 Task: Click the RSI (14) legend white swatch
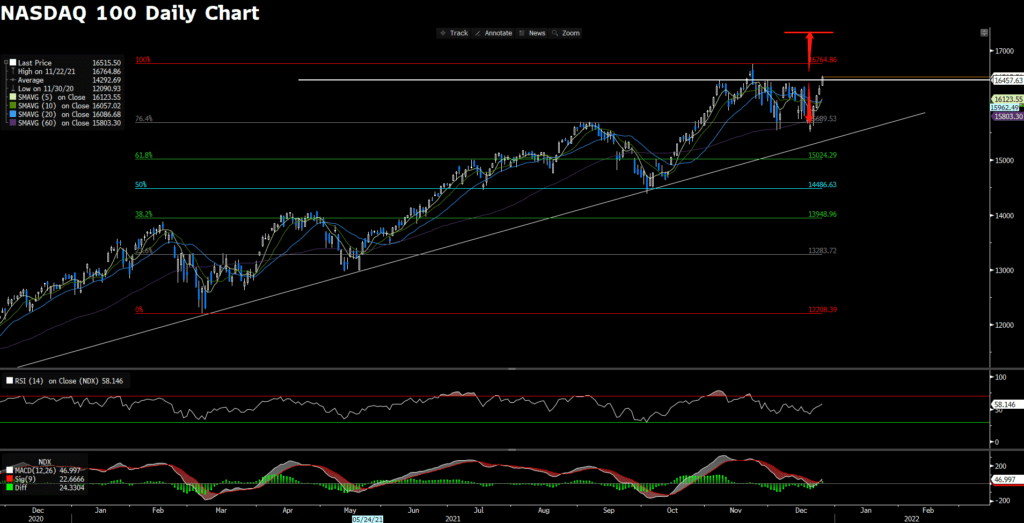pyautogui.click(x=9, y=380)
